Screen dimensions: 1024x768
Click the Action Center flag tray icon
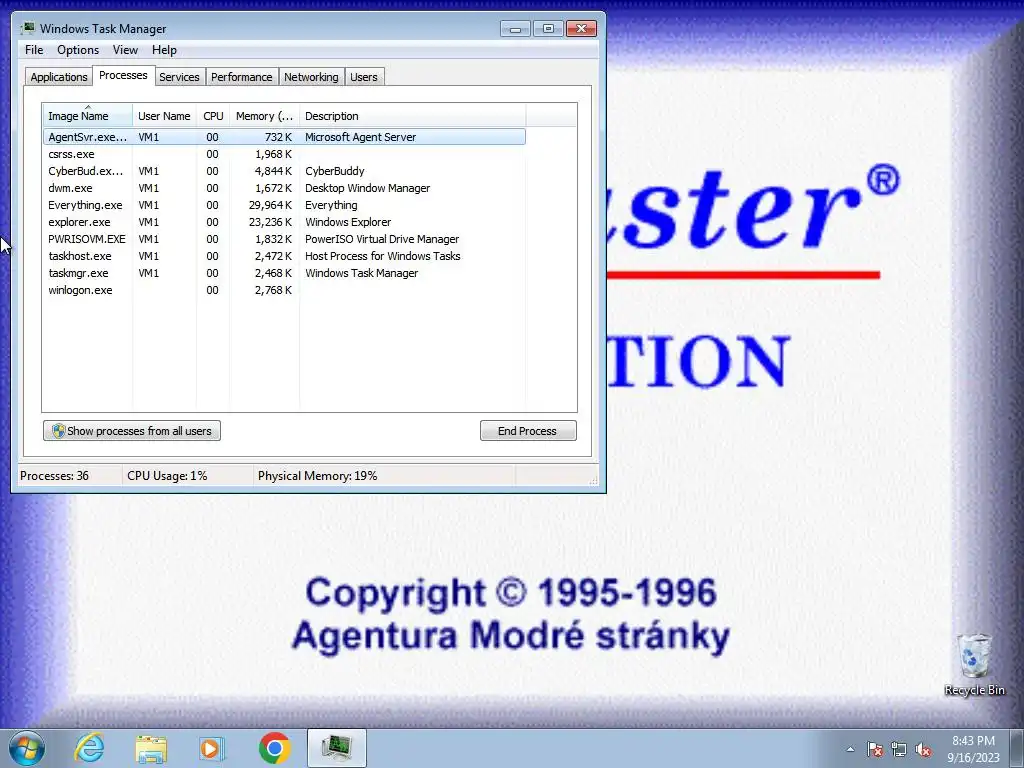(875, 749)
